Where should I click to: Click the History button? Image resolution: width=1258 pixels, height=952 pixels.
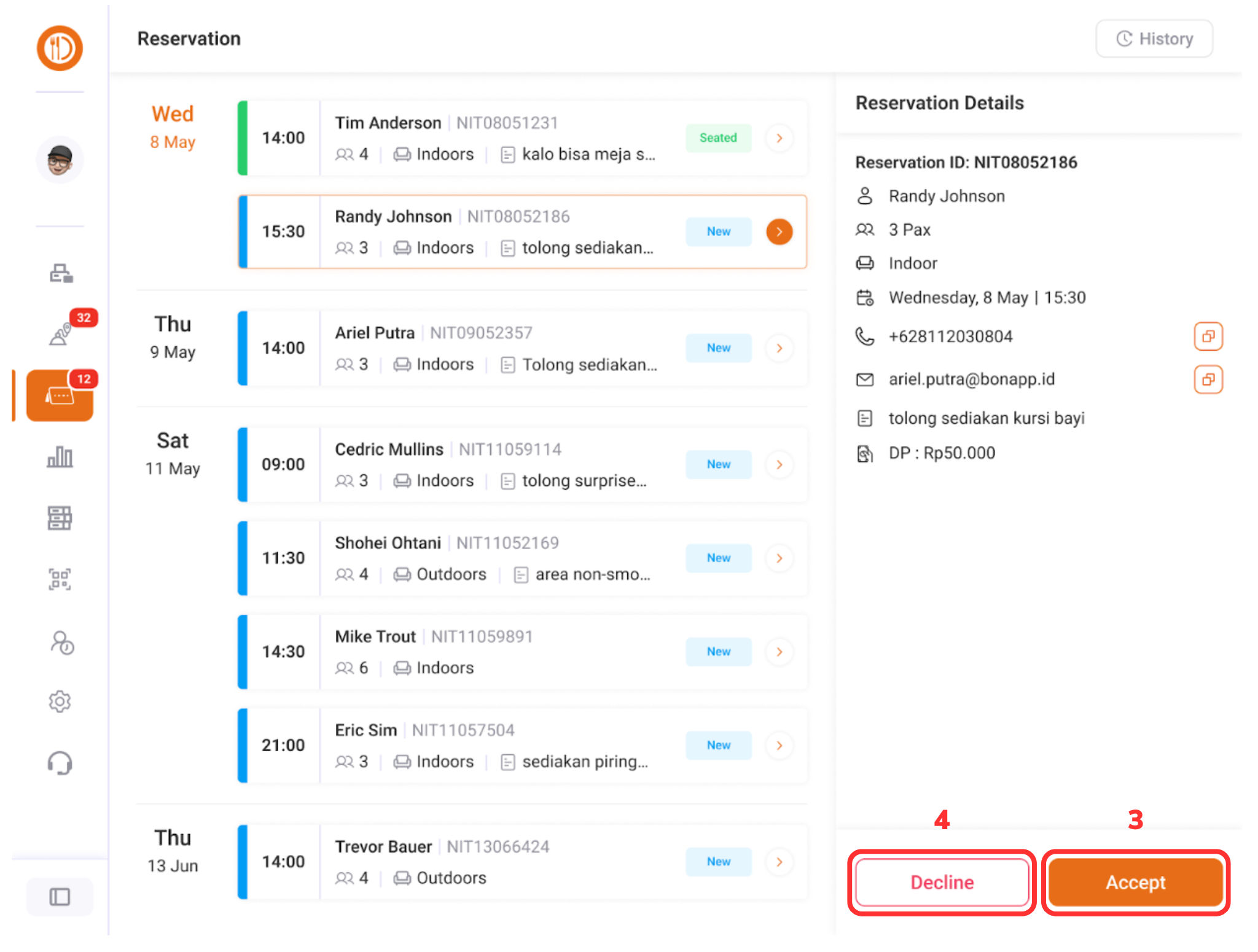coord(1154,39)
